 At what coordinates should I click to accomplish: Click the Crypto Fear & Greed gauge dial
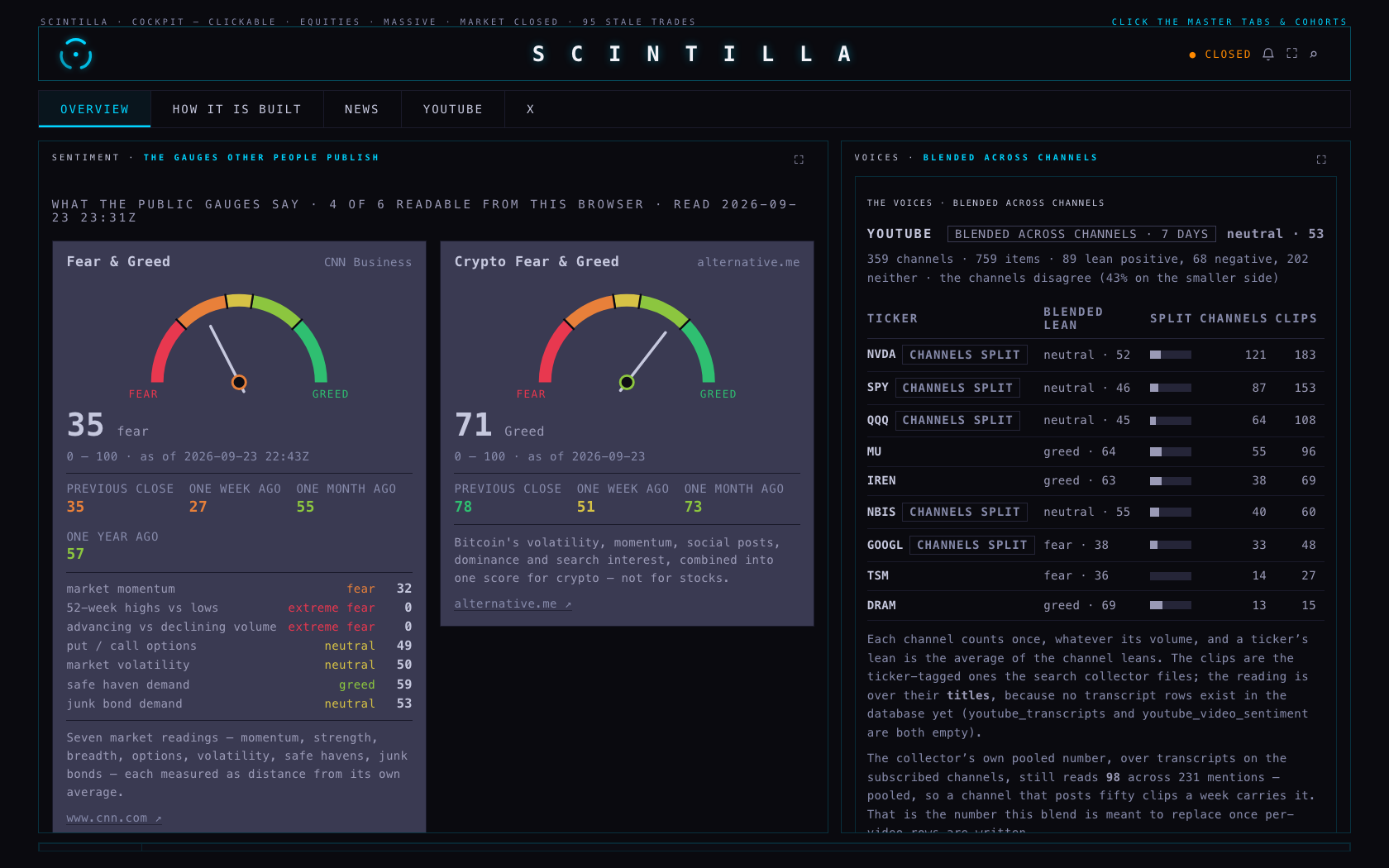click(627, 339)
